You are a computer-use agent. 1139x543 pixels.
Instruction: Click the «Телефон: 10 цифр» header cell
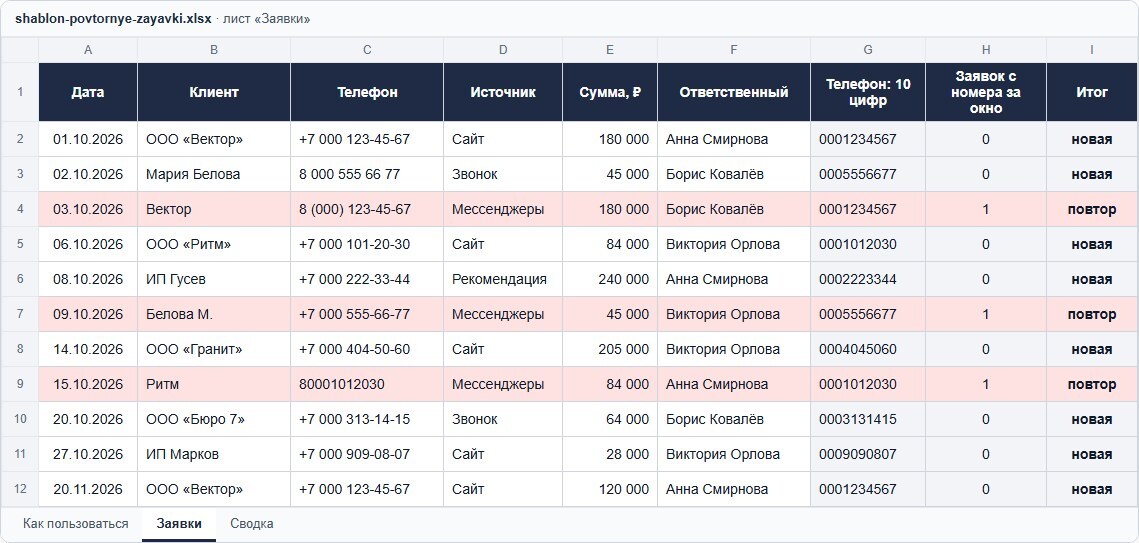[x=868, y=92]
